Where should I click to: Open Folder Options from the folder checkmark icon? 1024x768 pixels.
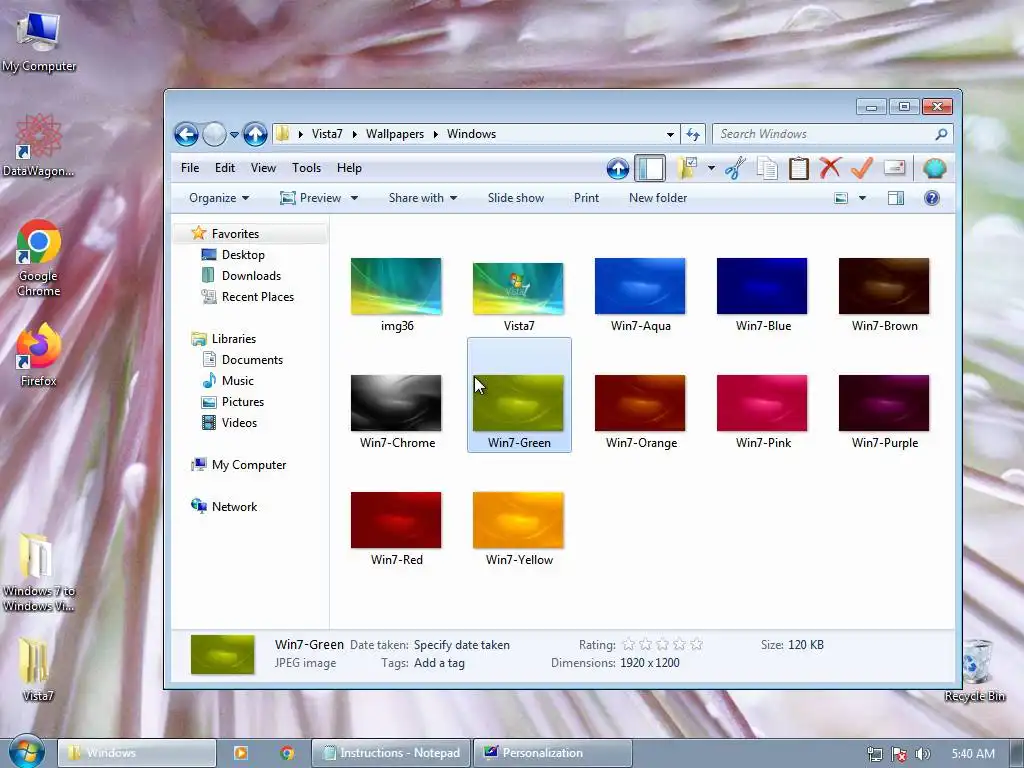coord(687,168)
